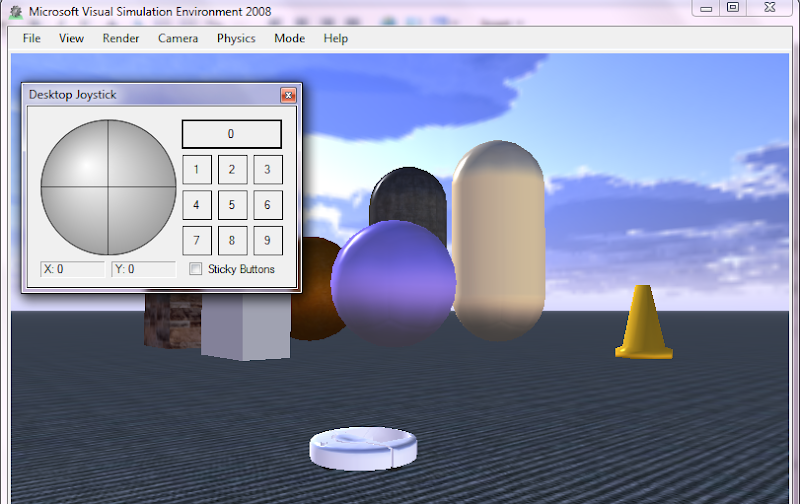Close the Desktop Joystick window
The height and width of the screenshot is (504, 800).
(288, 95)
